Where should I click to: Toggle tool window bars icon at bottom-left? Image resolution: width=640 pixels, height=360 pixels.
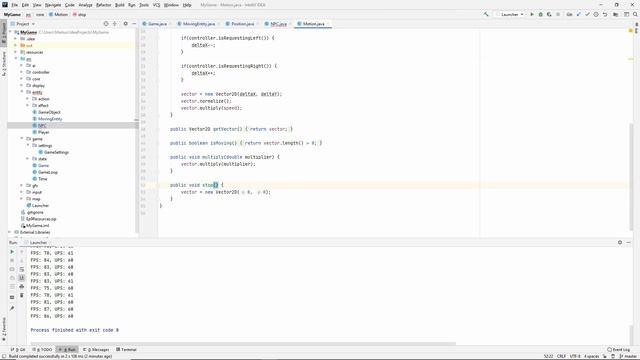coord(3,356)
